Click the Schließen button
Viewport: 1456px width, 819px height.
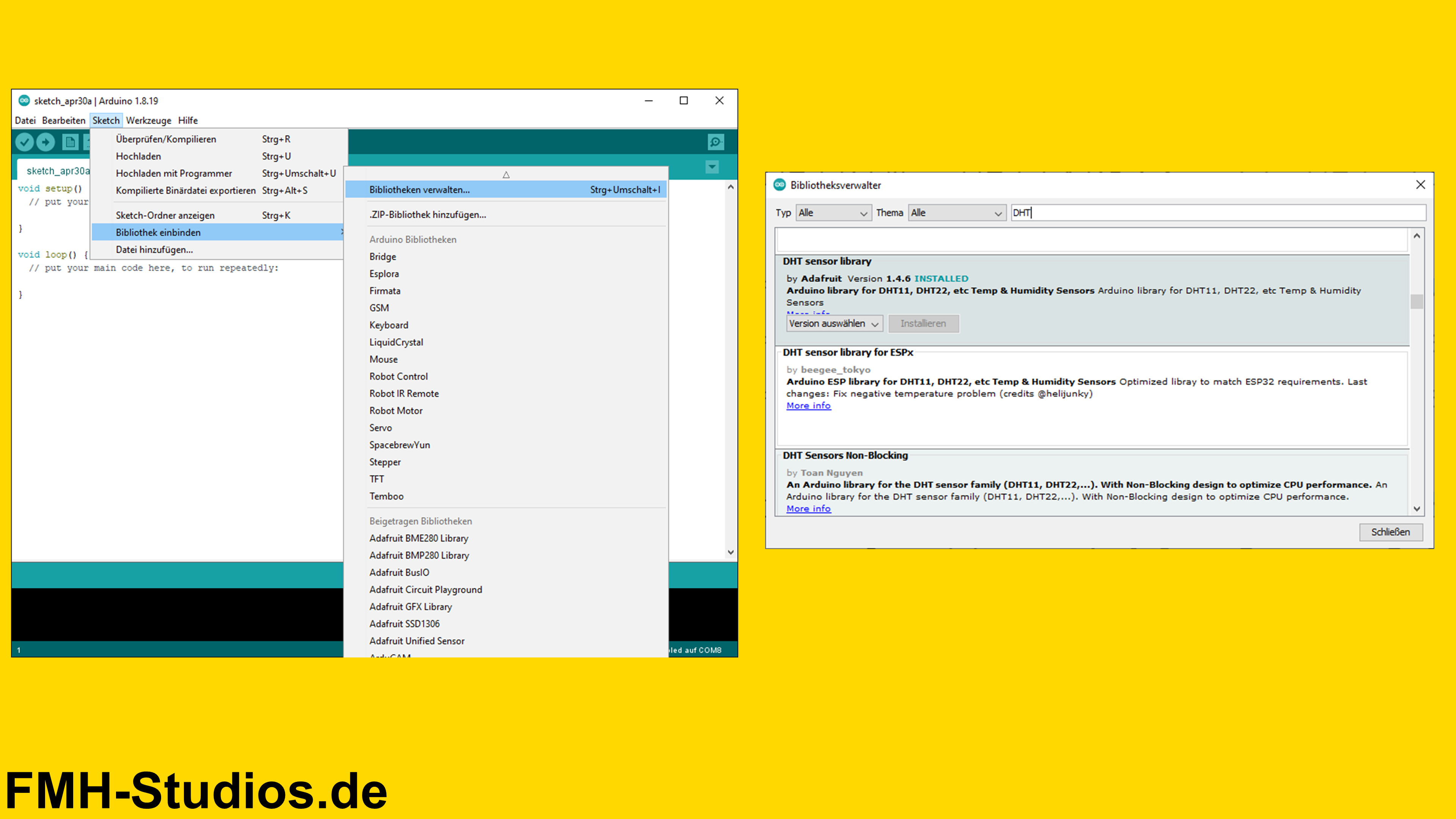point(1390,532)
